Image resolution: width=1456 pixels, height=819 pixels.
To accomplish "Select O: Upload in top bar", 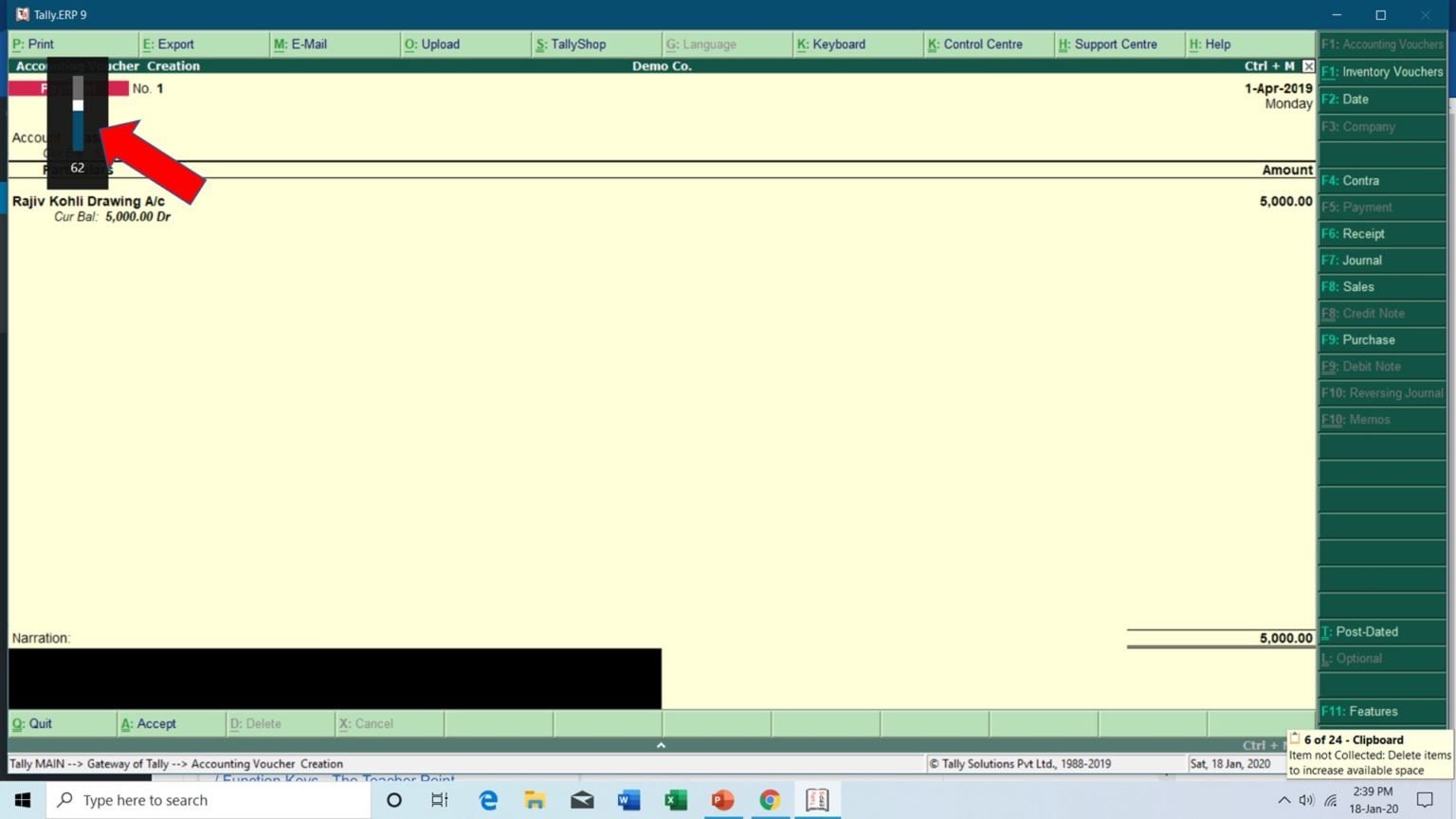I will pyautogui.click(x=465, y=44).
